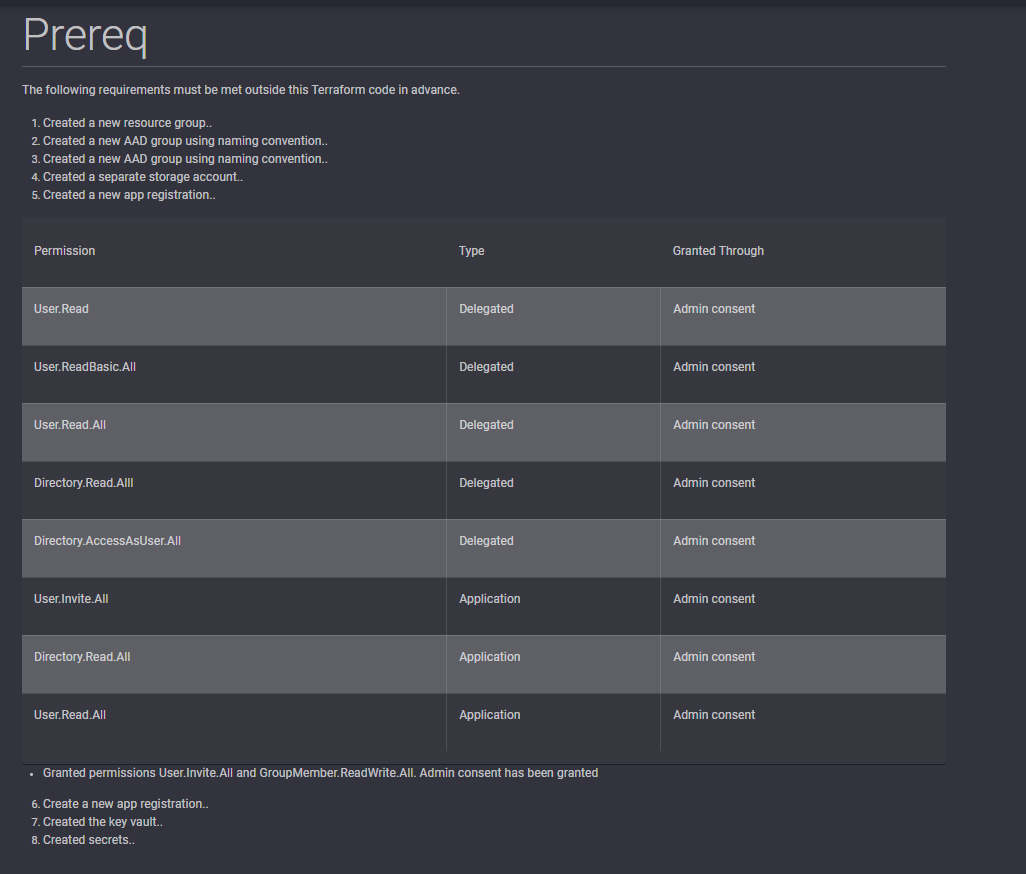
Task: Click step 2 "Created a new AAD group" text
Action: [185, 140]
